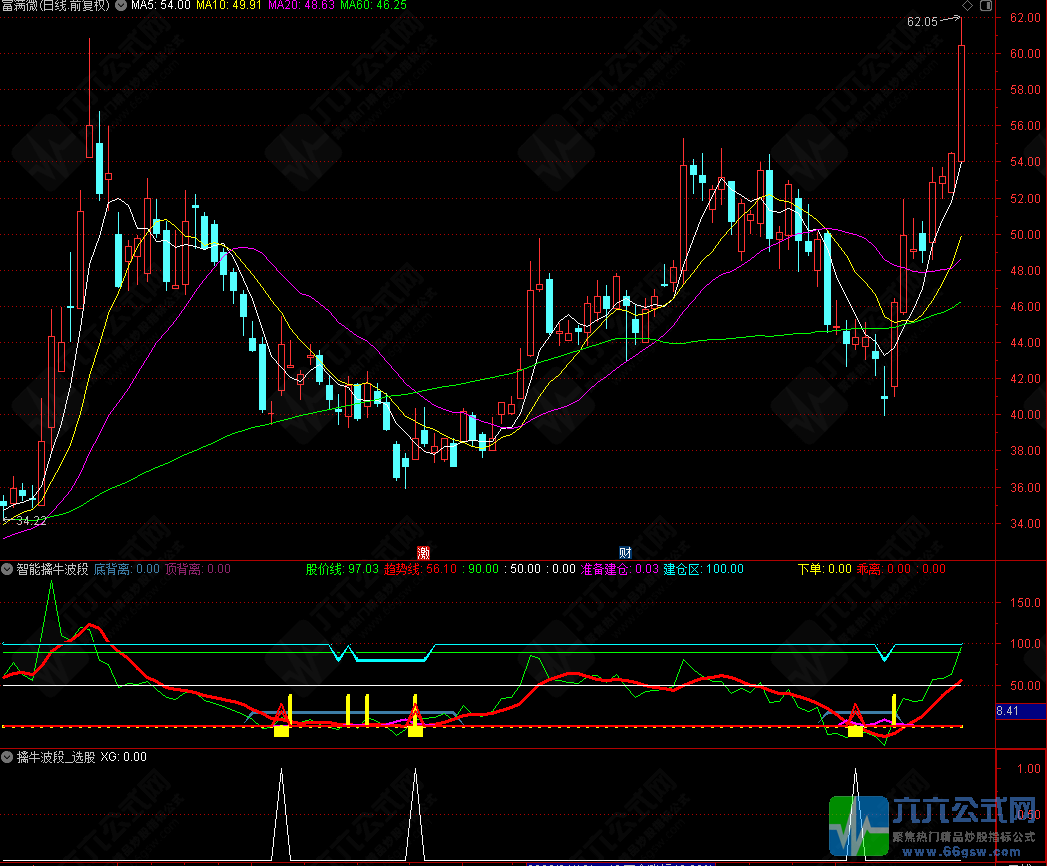The height and width of the screenshot is (866, 1047).
Task: Click the 趋势线: 56.10 value
Action: pos(420,570)
